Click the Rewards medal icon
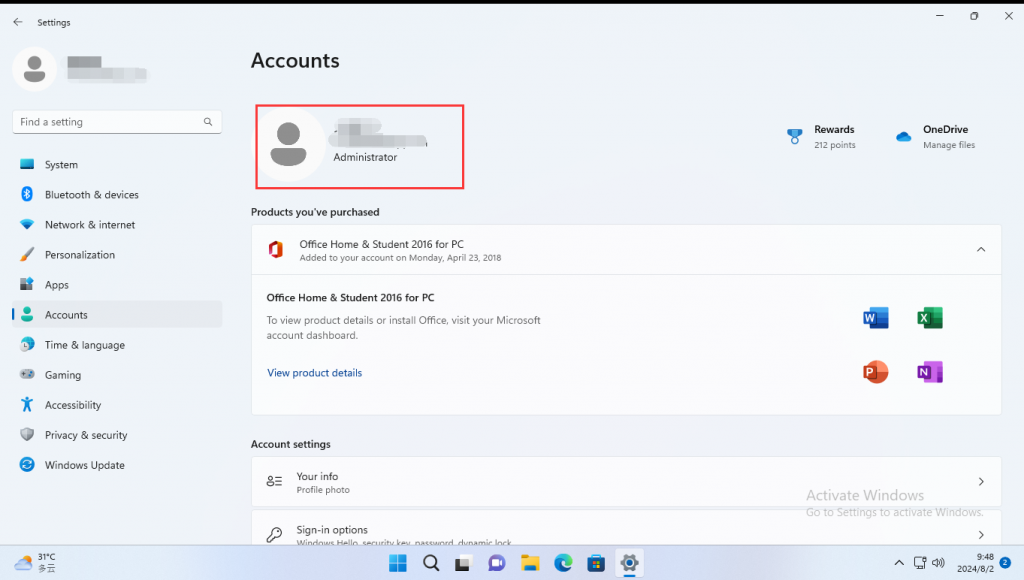This screenshot has height=580, width=1024. [x=794, y=136]
